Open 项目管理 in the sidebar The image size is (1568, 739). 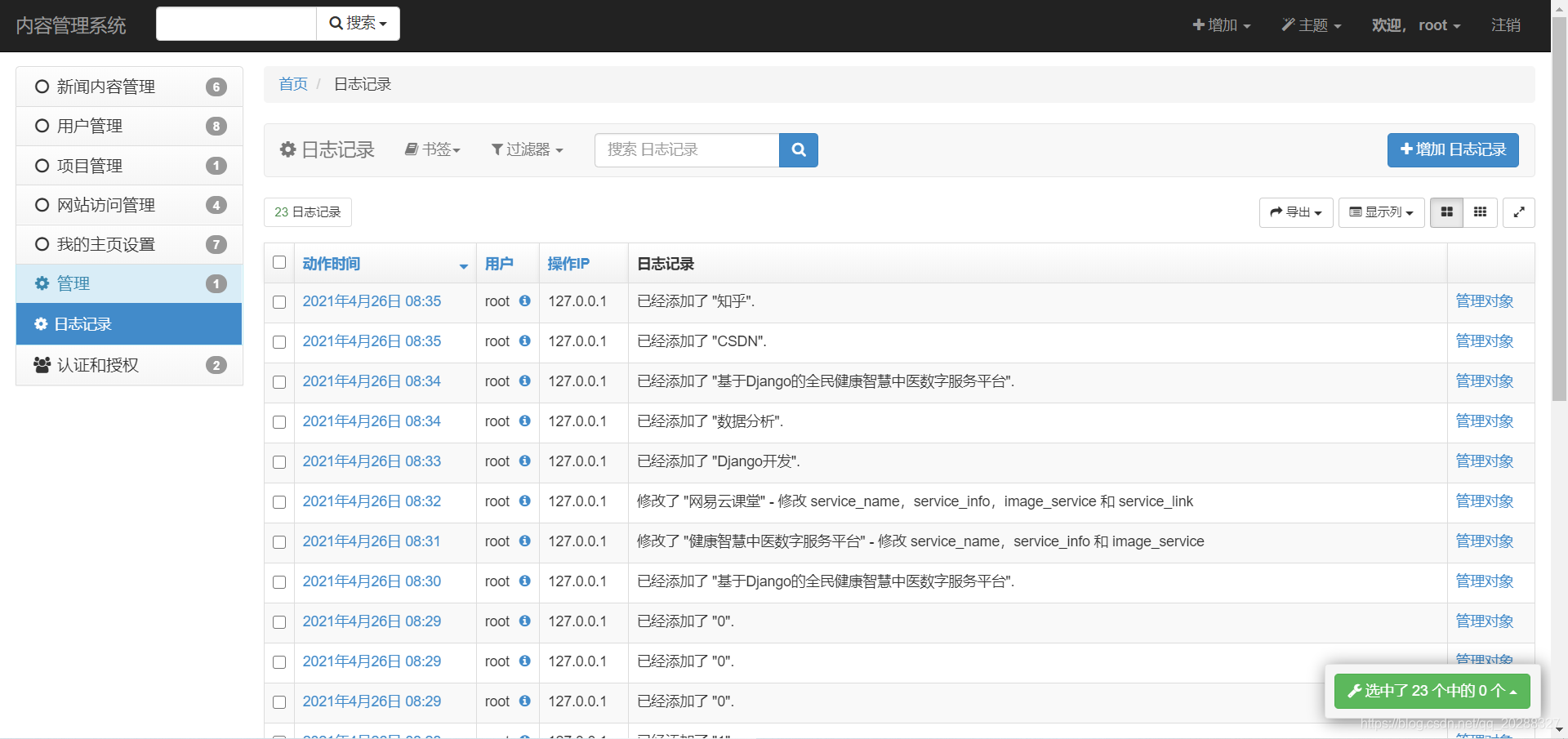(x=129, y=166)
